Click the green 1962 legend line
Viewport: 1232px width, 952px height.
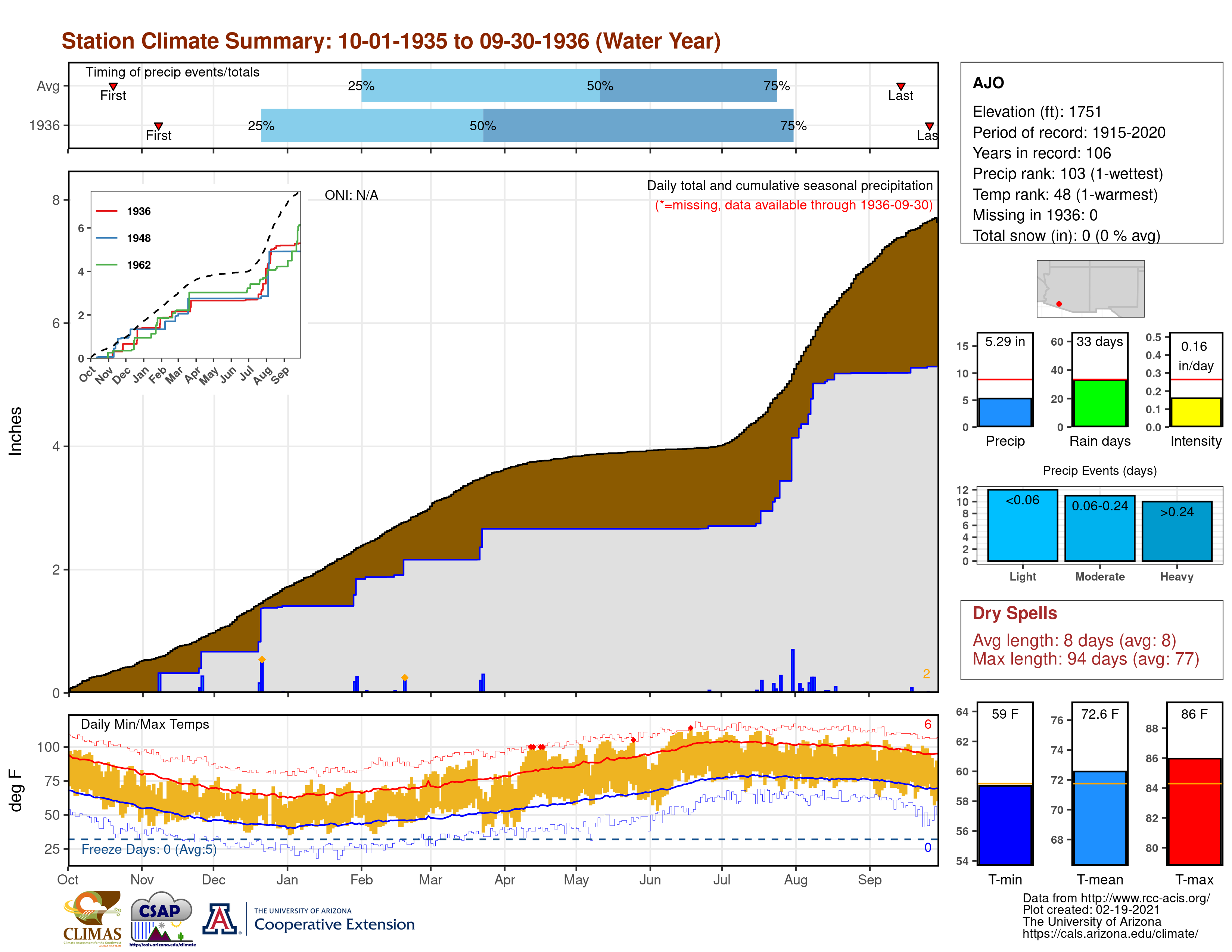(x=107, y=265)
